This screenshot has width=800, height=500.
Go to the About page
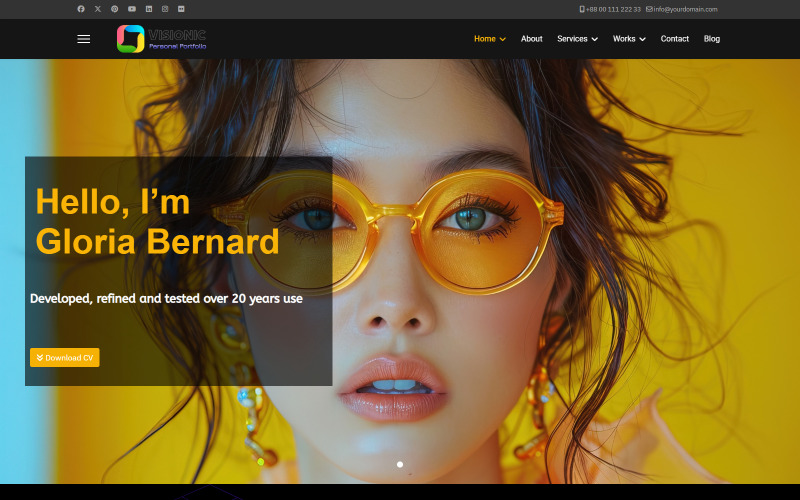click(532, 39)
